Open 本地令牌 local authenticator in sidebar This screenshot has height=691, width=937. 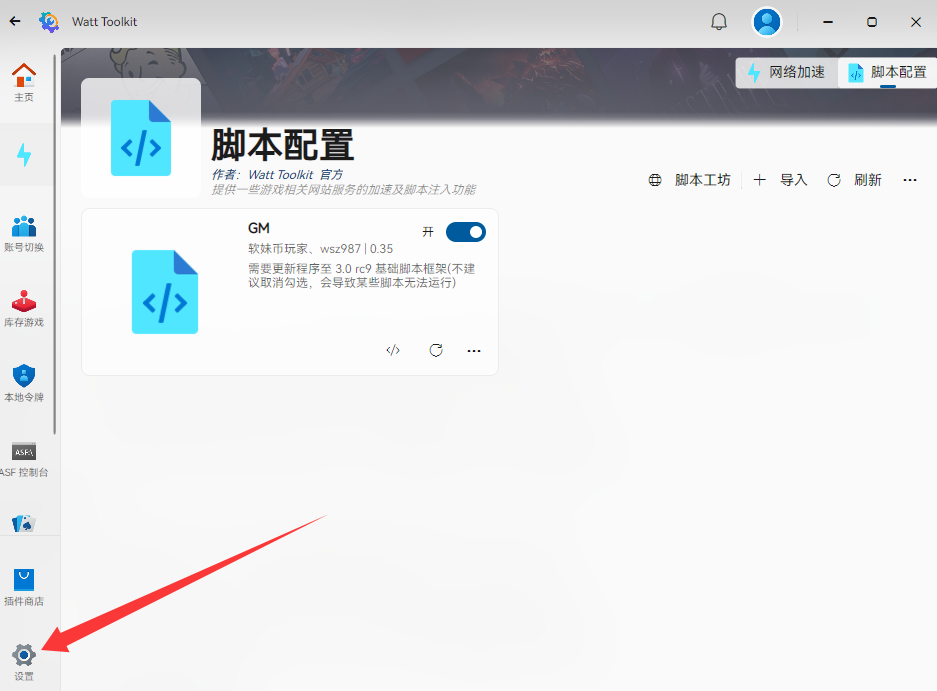(x=24, y=384)
